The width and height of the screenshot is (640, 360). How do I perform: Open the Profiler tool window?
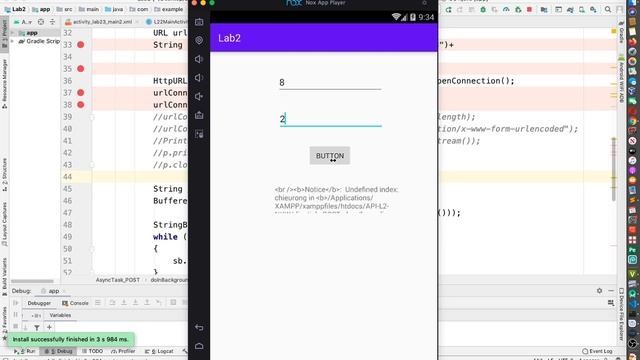(x=123, y=351)
